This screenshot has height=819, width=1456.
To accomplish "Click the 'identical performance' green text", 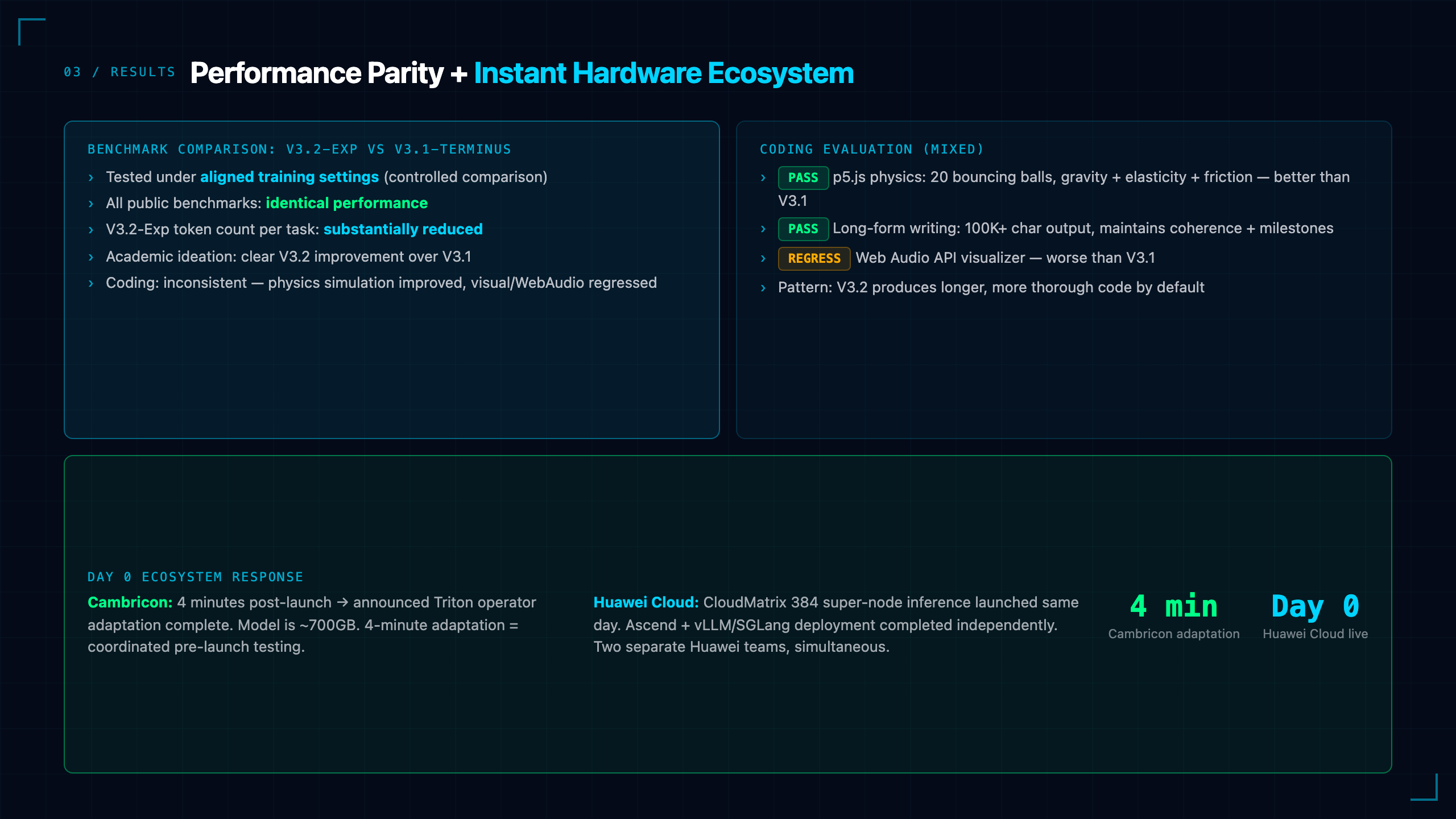I will (347, 203).
